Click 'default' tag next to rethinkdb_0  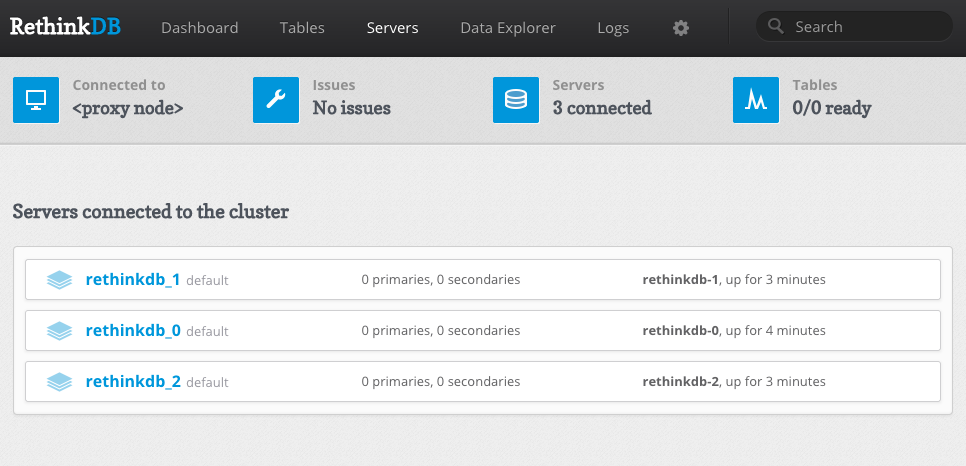tap(207, 332)
